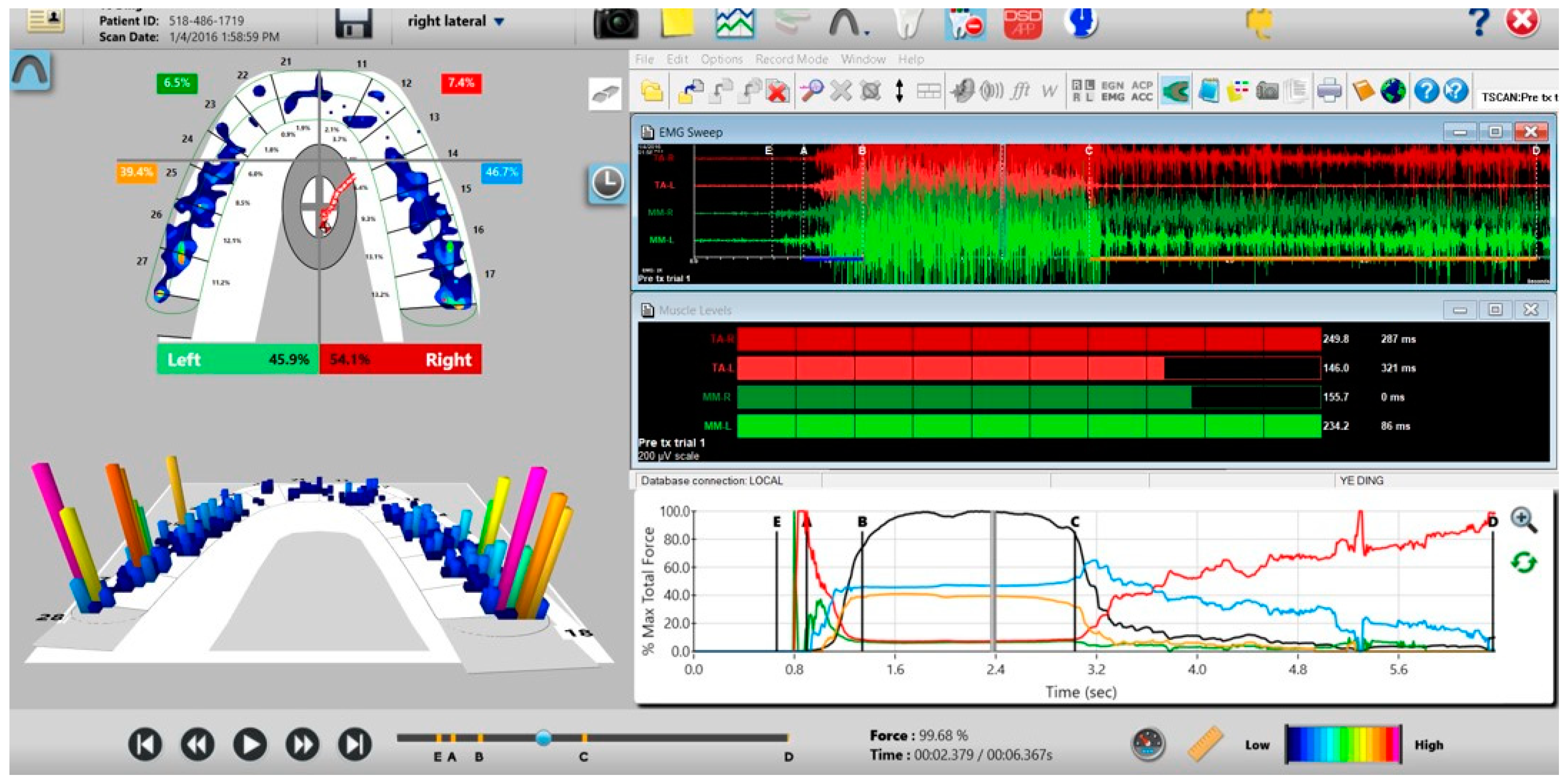The height and width of the screenshot is (784, 1568).
Task: Skip to end of scan recording
Action: pos(354,744)
